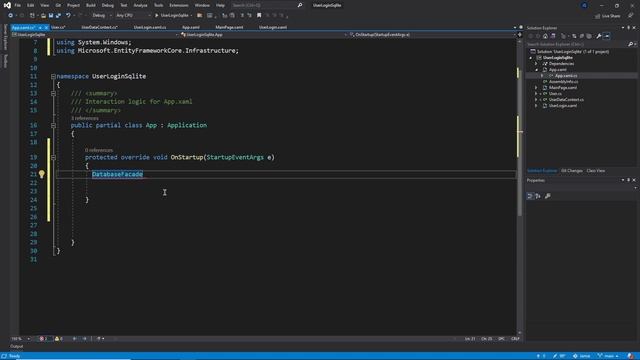Viewport: 640px width, 360px height.
Task: Open the Project menu
Action: (x=73, y=5)
